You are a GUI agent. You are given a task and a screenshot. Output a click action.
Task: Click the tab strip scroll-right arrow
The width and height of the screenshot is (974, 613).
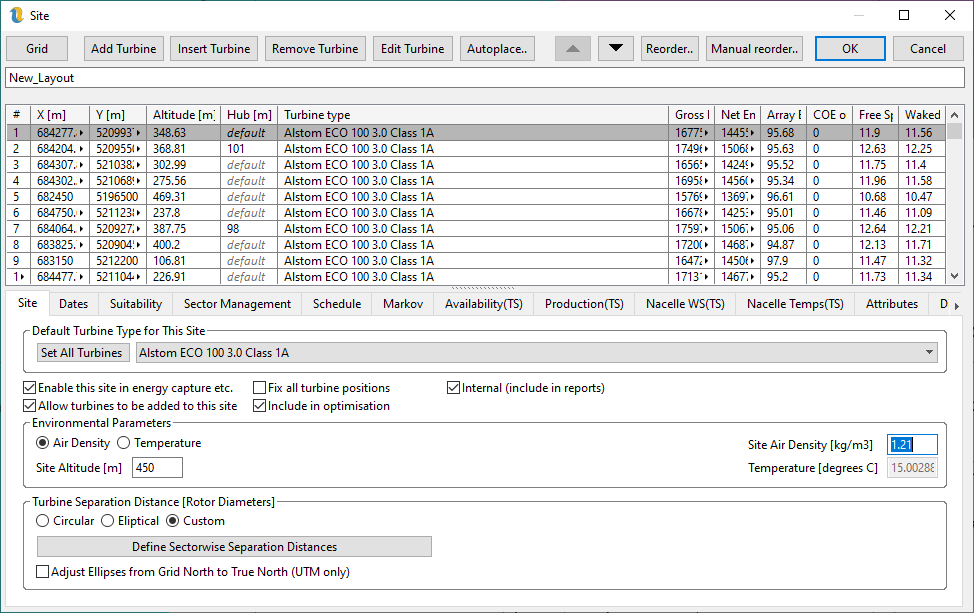point(956,304)
